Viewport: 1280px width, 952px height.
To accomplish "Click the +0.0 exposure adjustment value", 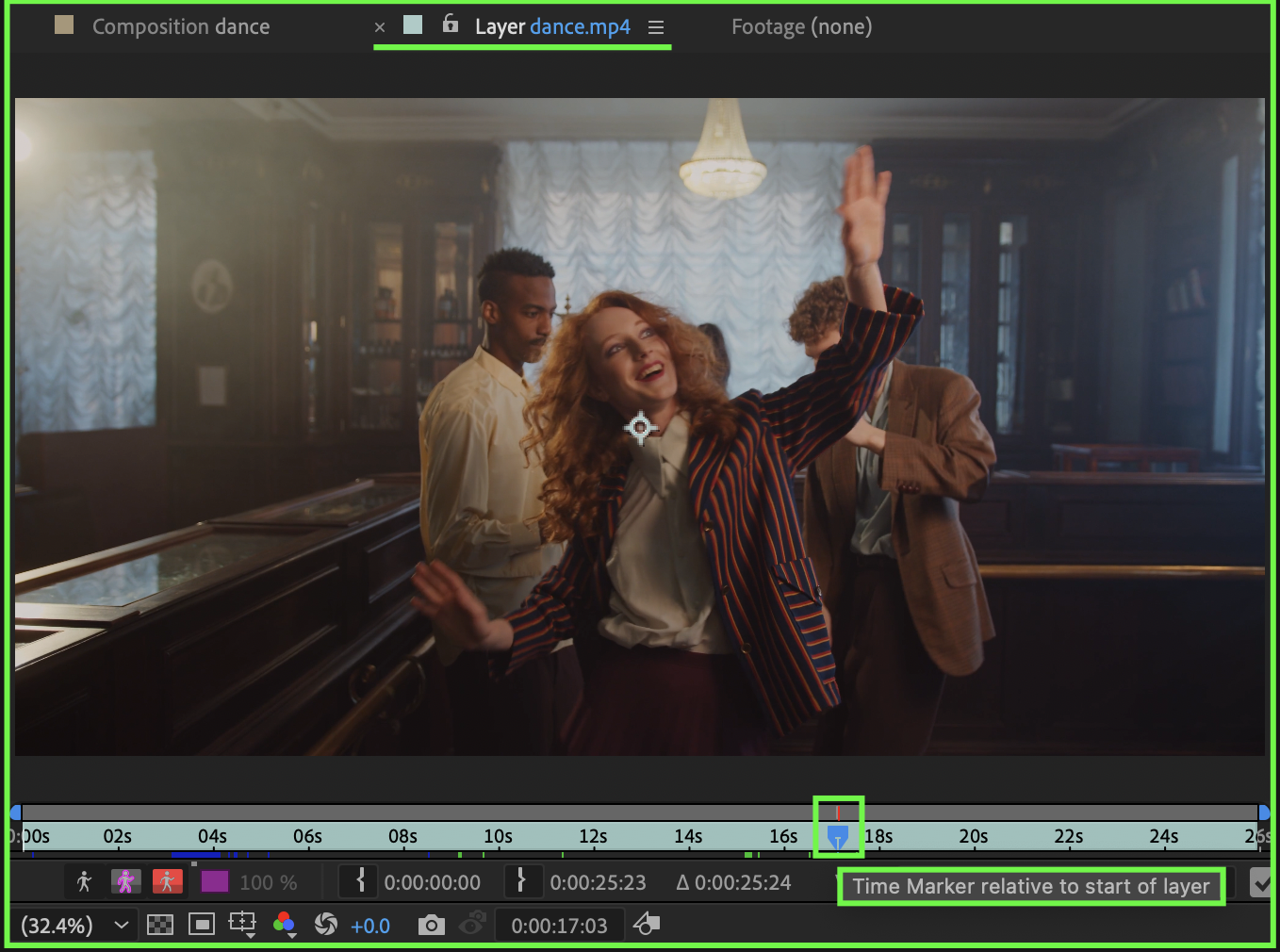I will (x=370, y=926).
